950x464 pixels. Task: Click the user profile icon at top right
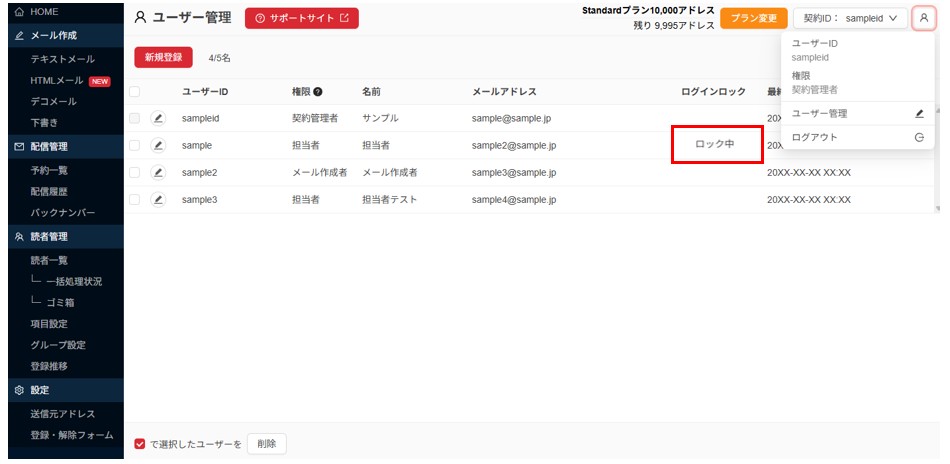(923, 18)
